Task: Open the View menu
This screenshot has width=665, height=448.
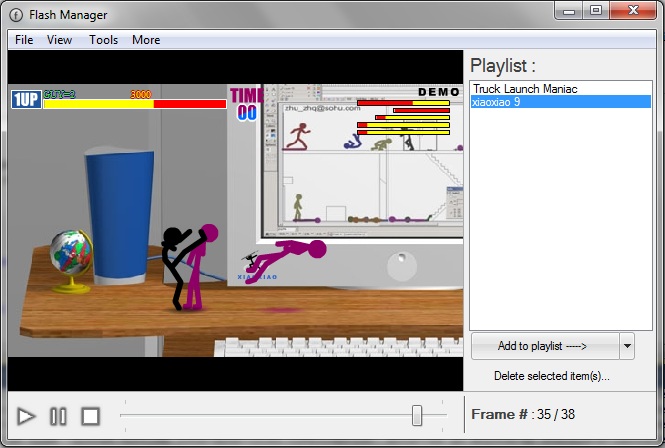Action: [x=59, y=40]
